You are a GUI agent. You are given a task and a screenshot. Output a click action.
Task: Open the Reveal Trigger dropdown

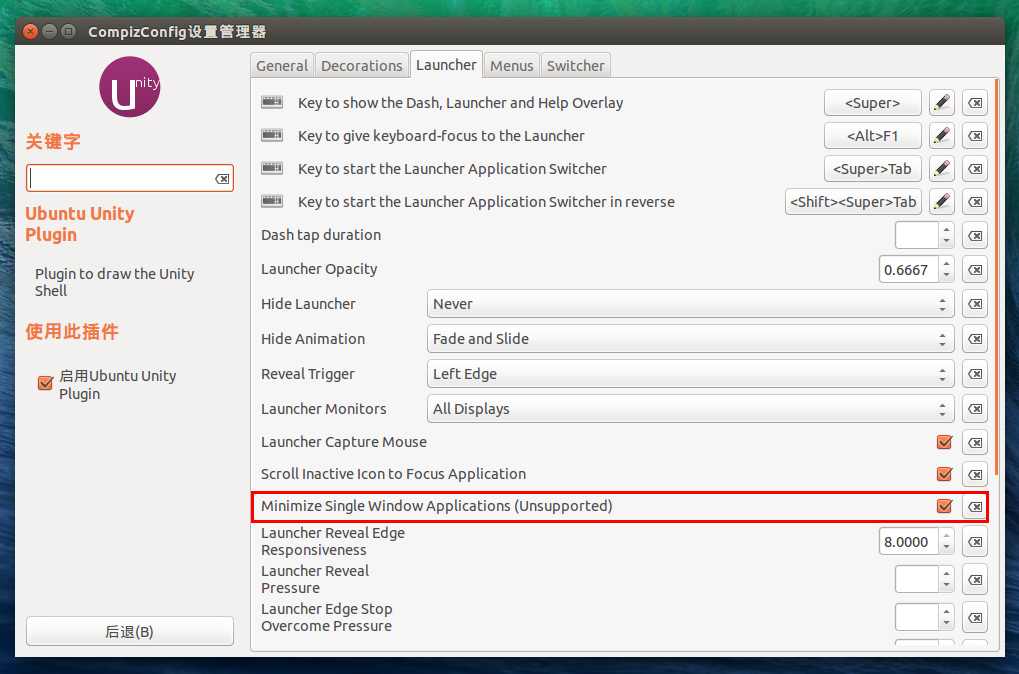690,374
